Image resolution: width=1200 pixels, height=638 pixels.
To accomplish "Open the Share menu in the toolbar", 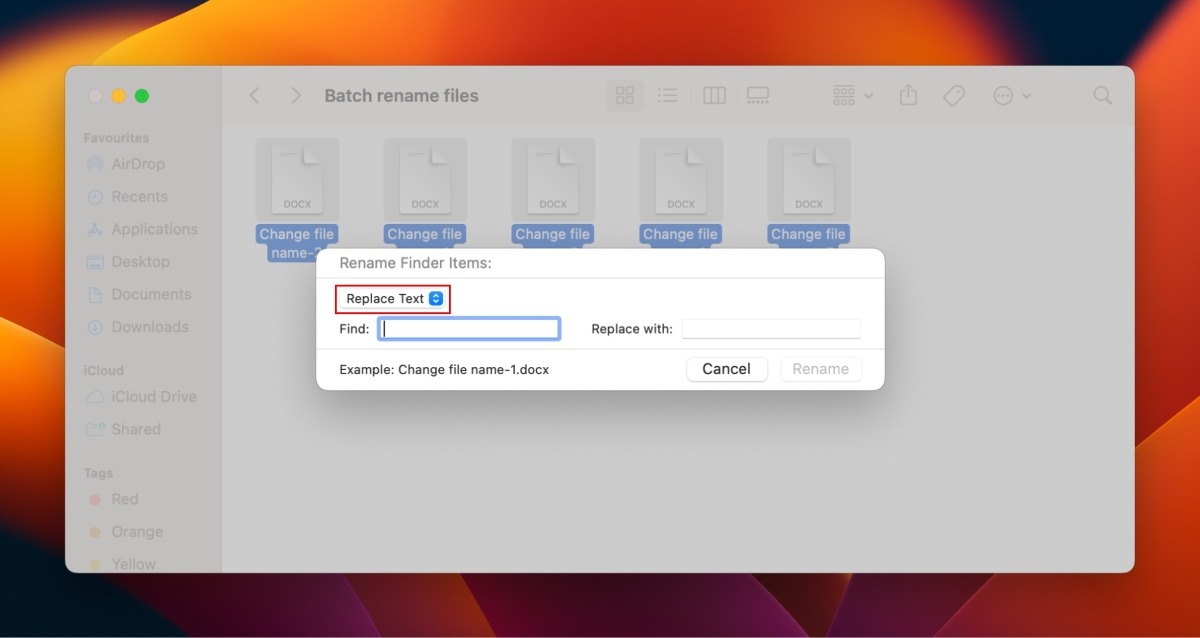I will point(908,95).
